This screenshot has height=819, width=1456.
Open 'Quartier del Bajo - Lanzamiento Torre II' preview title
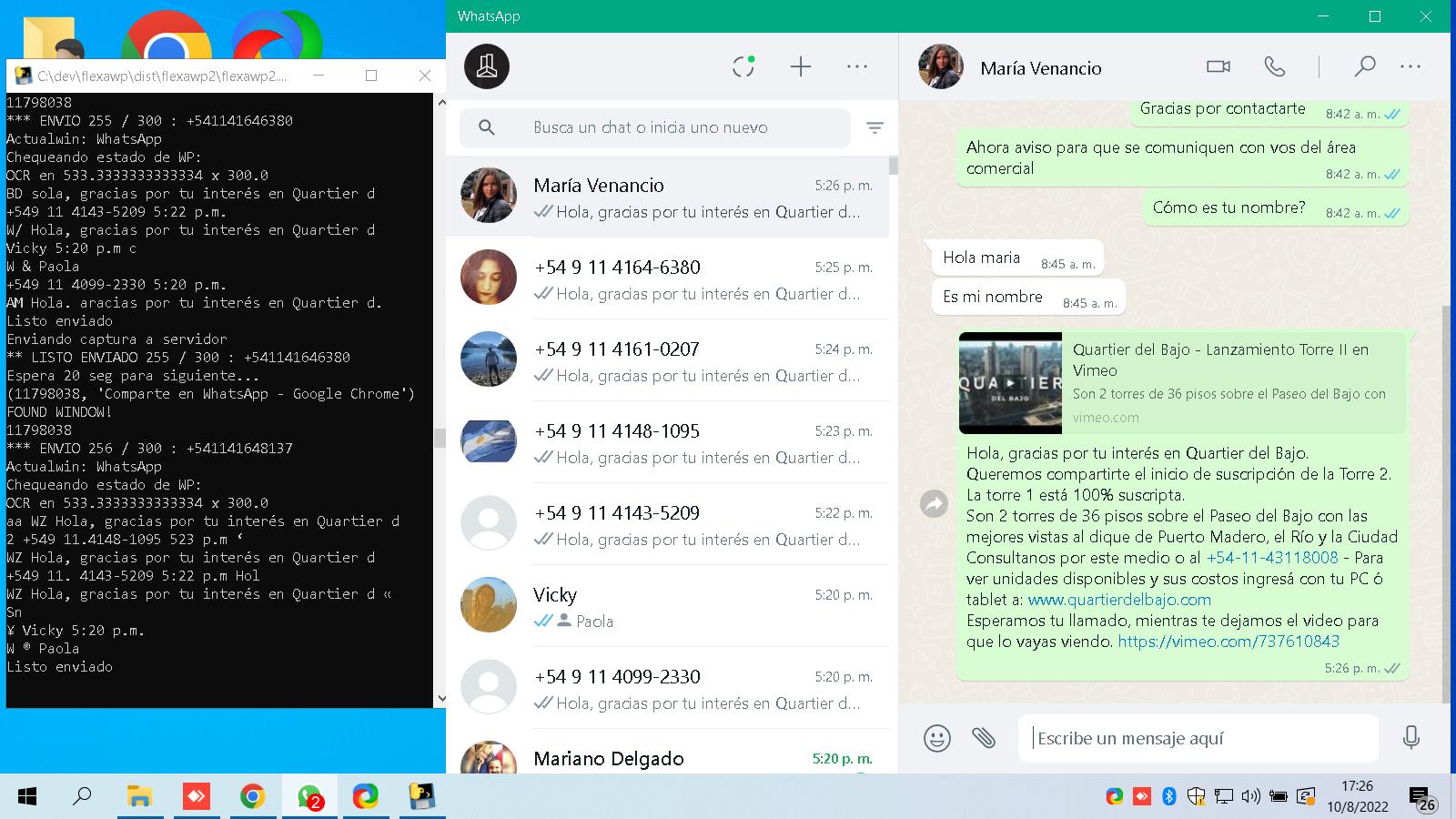point(1220,359)
